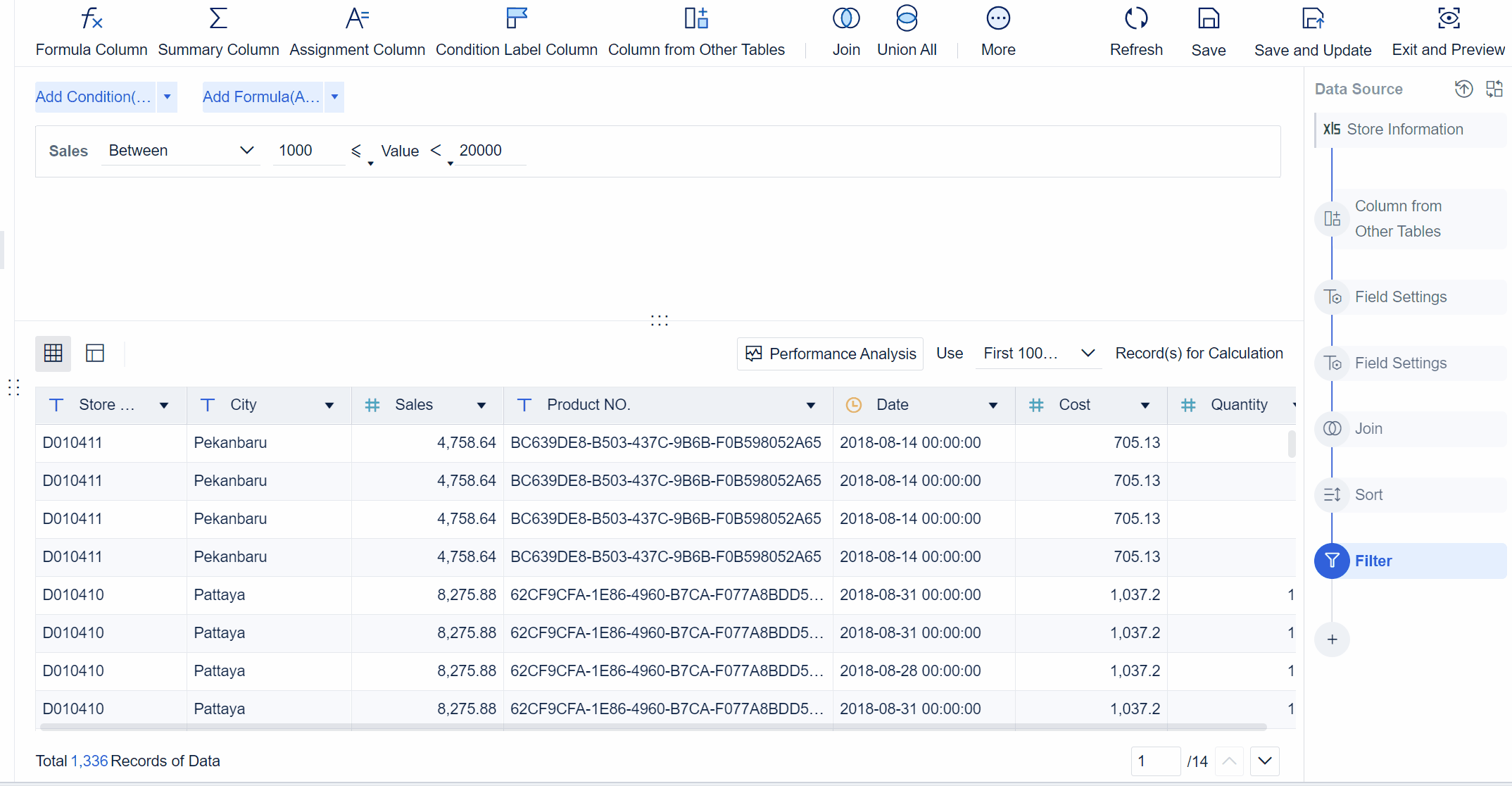Select the Union All tool
The height and width of the screenshot is (786, 1512).
coord(907,30)
